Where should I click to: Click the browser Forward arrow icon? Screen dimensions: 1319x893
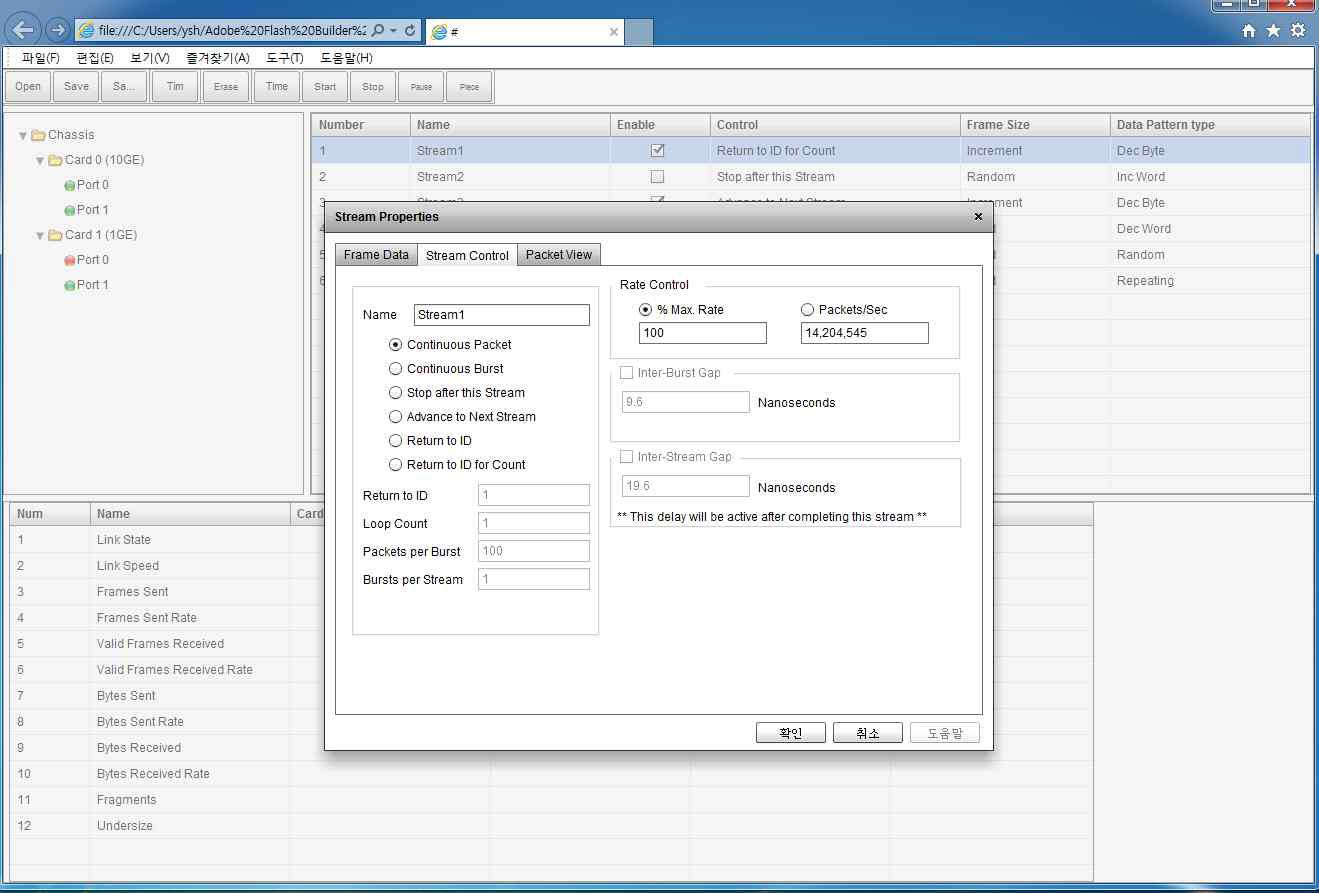pos(57,30)
